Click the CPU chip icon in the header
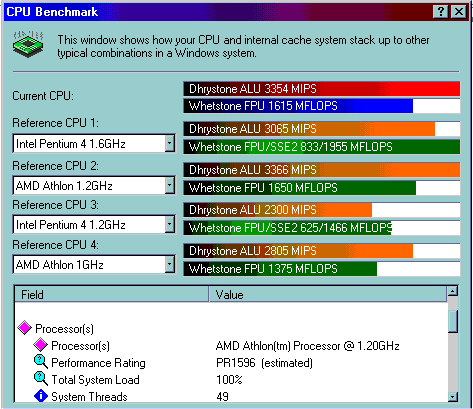The height and width of the screenshot is (409, 473). coord(28,44)
